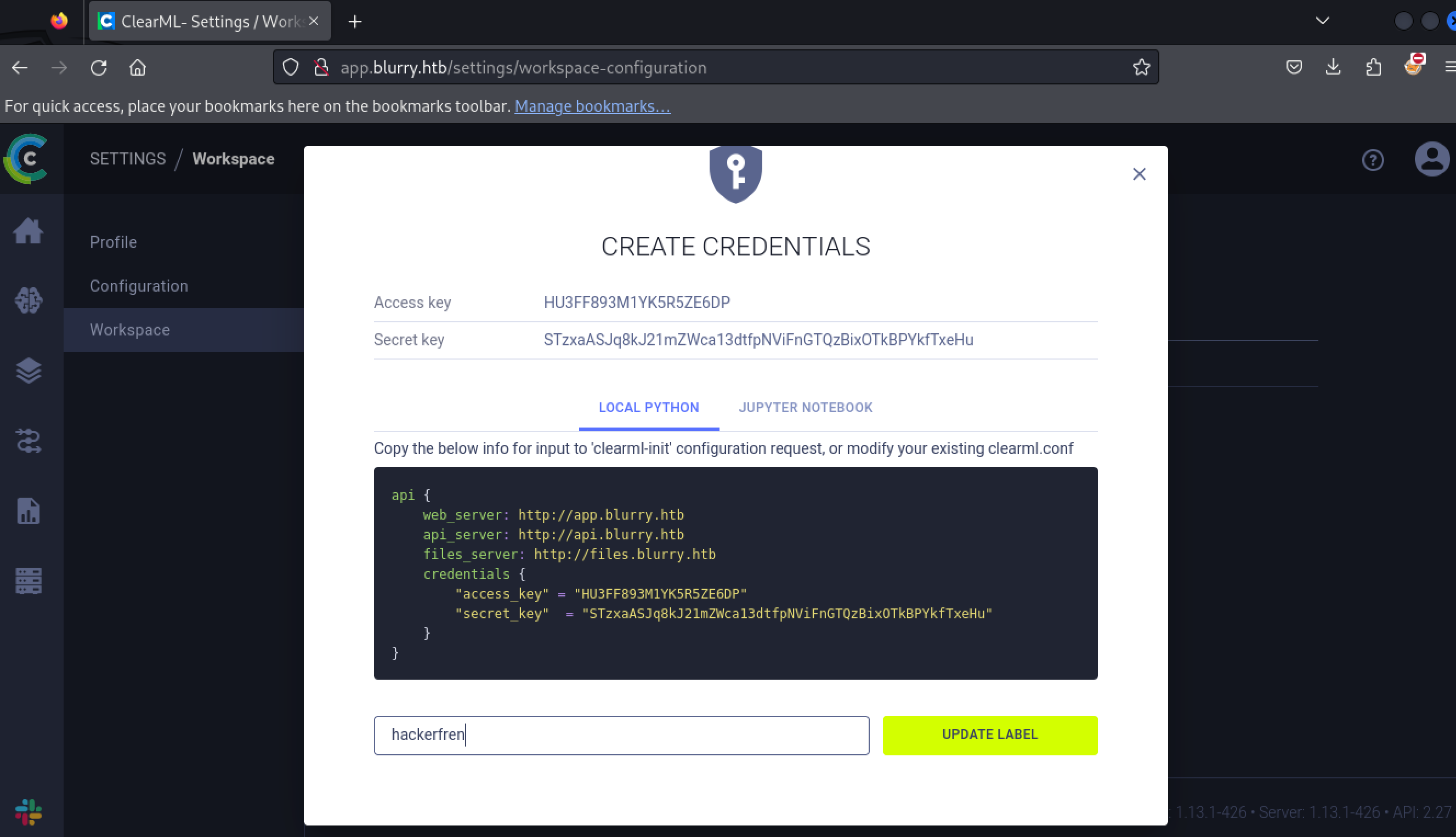Open the help question mark icon
This screenshot has width=1456, height=837.
point(1373,160)
